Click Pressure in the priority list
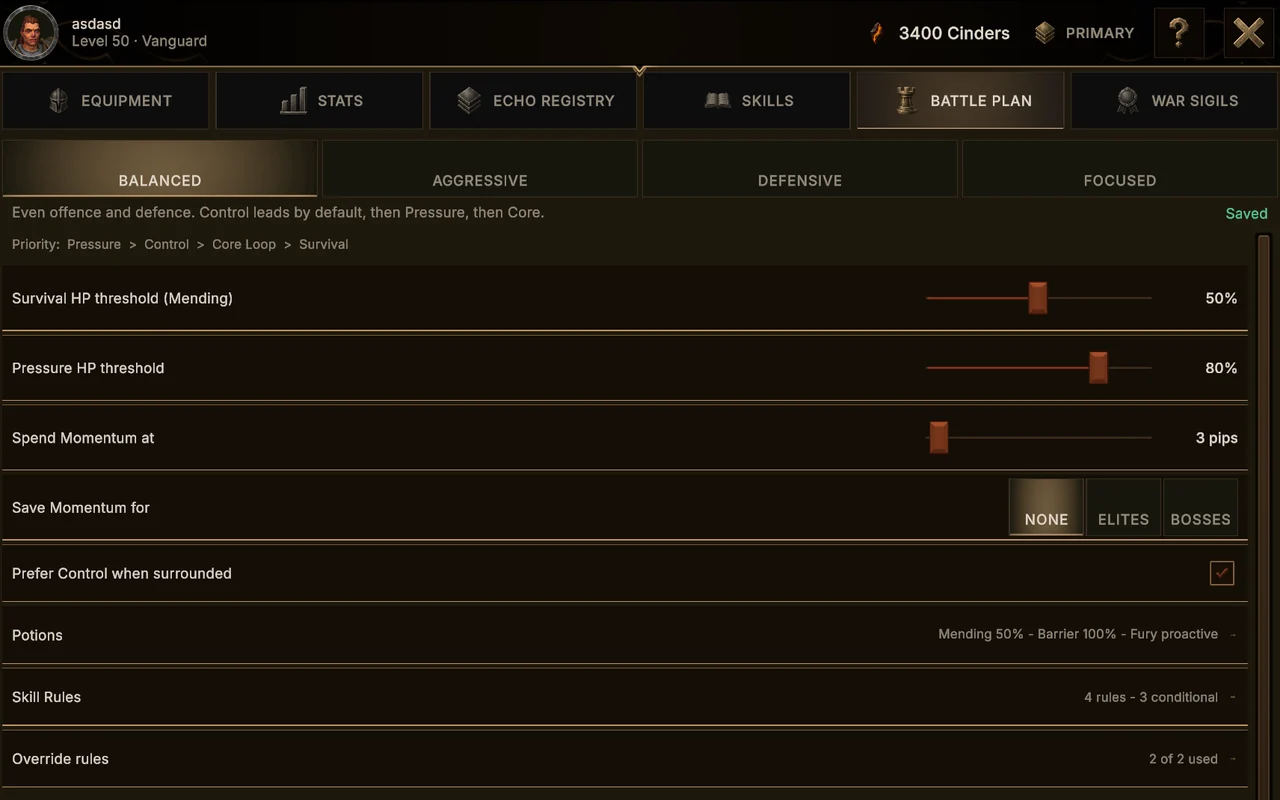The width and height of the screenshot is (1280, 800). coord(94,244)
